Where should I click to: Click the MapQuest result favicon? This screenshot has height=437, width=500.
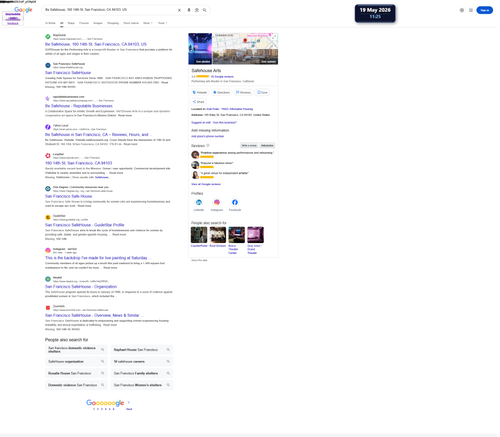[48, 37]
